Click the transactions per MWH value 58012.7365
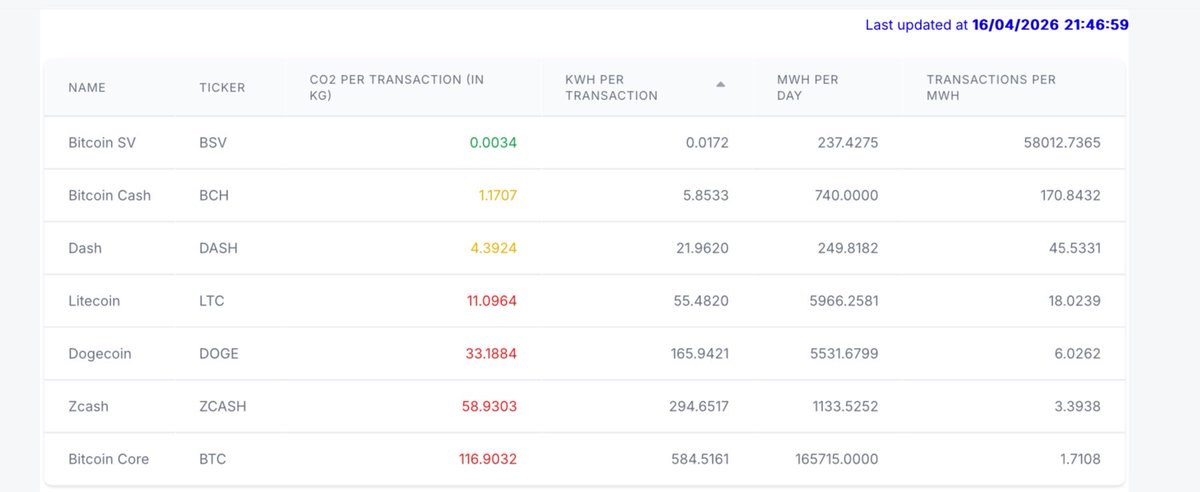Viewport: 1200px width, 492px height. (1062, 143)
